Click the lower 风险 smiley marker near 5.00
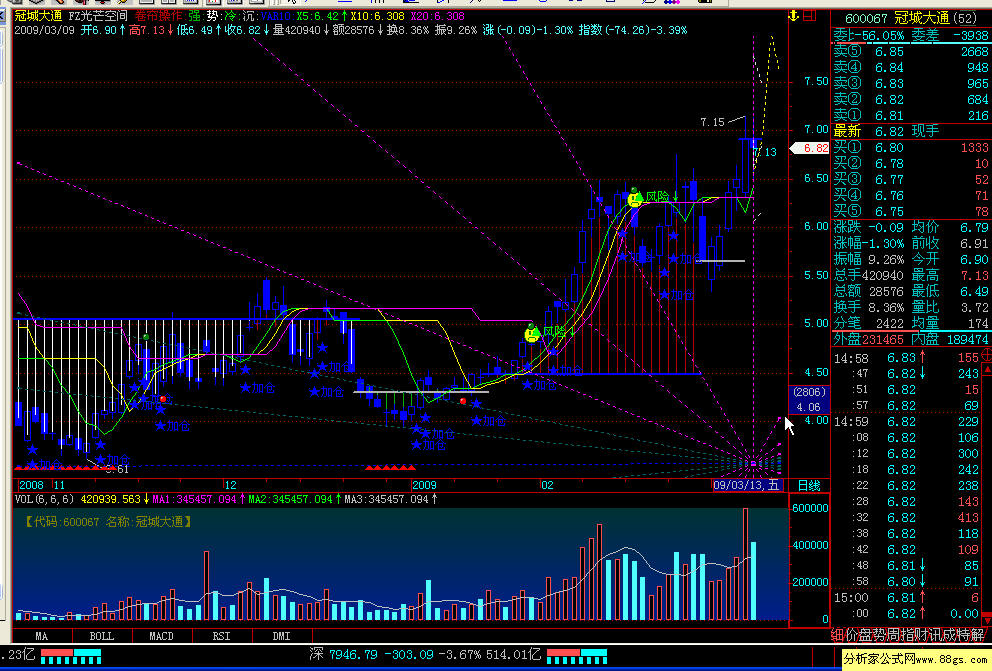The height and width of the screenshot is (671, 992). point(532,333)
